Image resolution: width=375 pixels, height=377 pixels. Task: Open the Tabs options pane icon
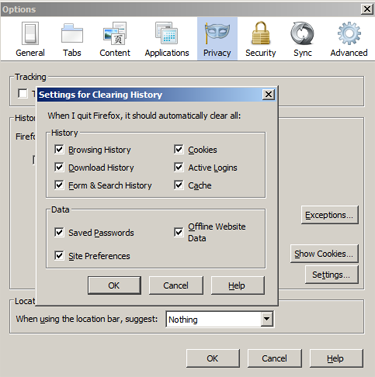(x=72, y=34)
